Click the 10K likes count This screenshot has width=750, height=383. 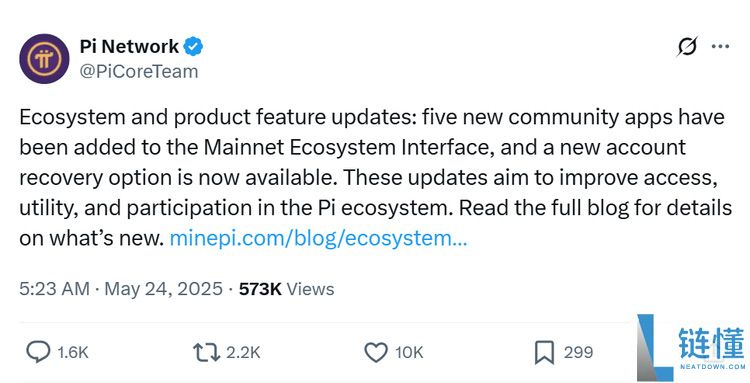pyautogui.click(x=409, y=353)
